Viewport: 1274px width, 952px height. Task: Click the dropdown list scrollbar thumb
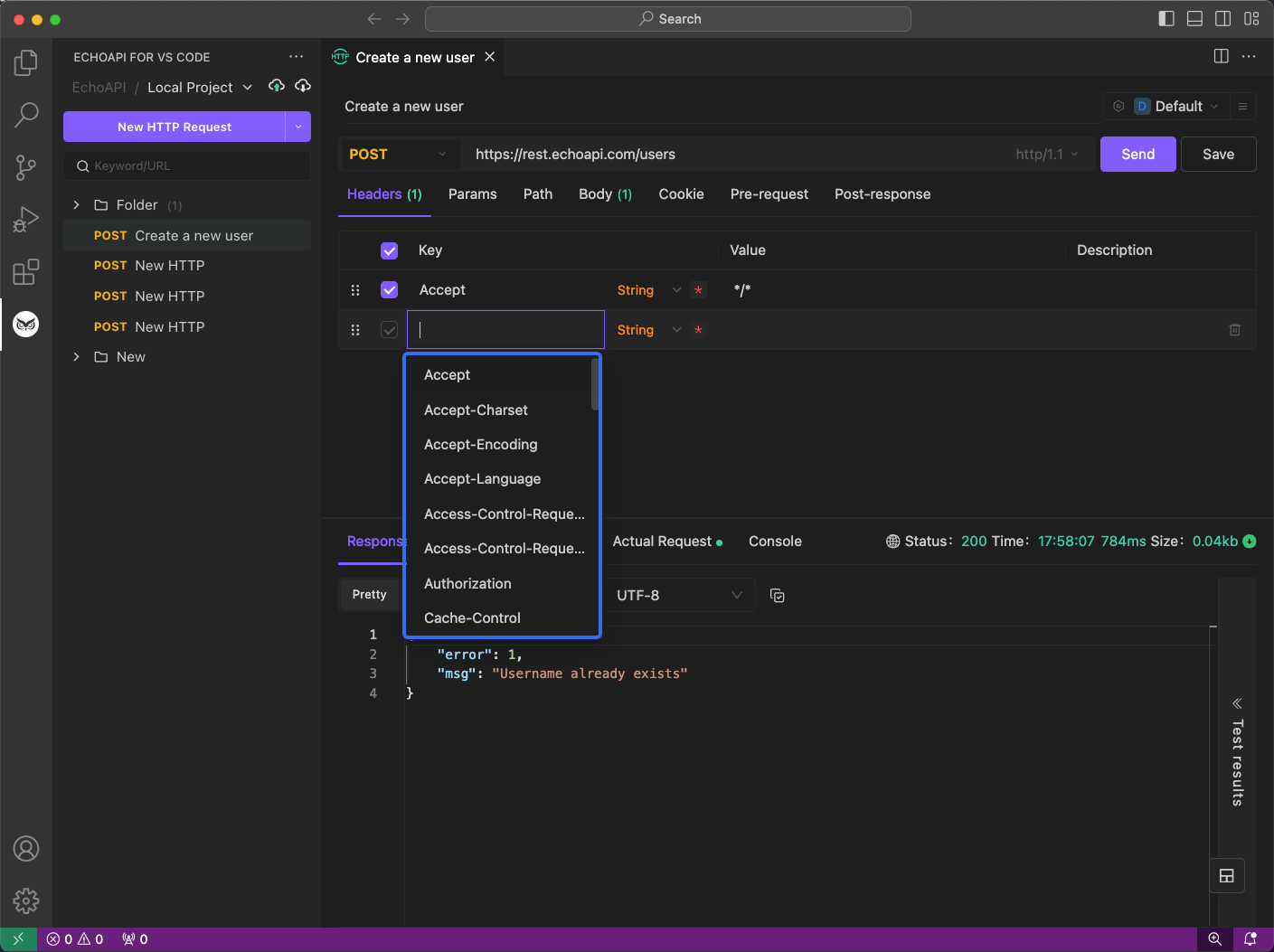[595, 384]
